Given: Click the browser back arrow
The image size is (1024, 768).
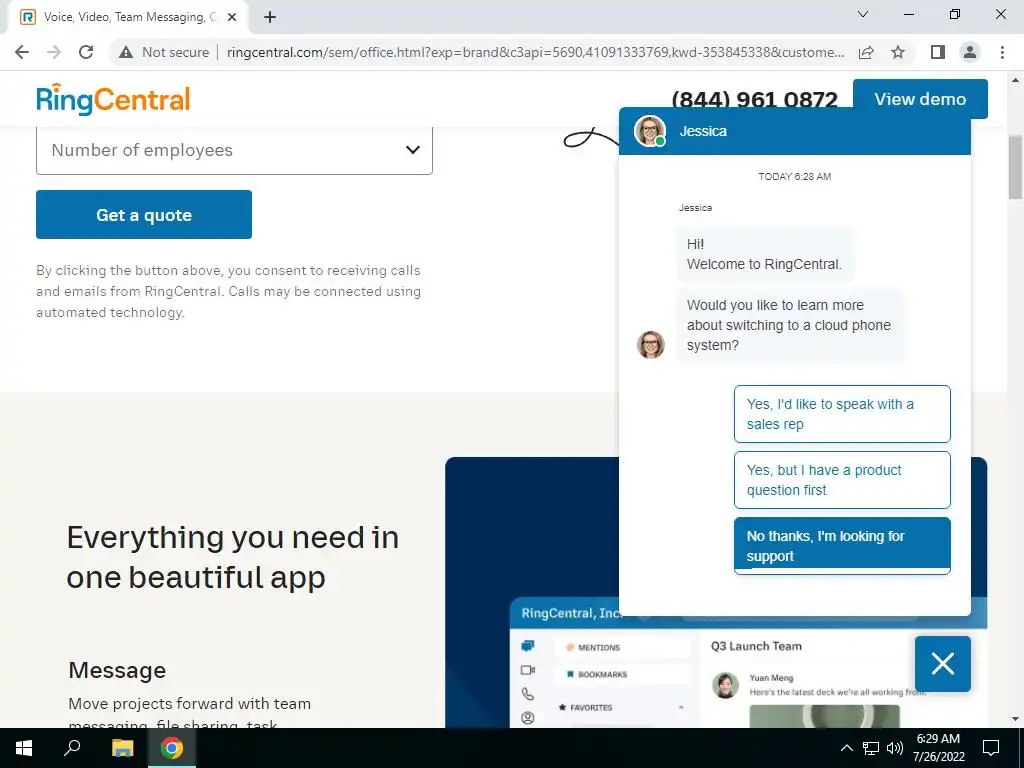Looking at the screenshot, I should (22, 52).
